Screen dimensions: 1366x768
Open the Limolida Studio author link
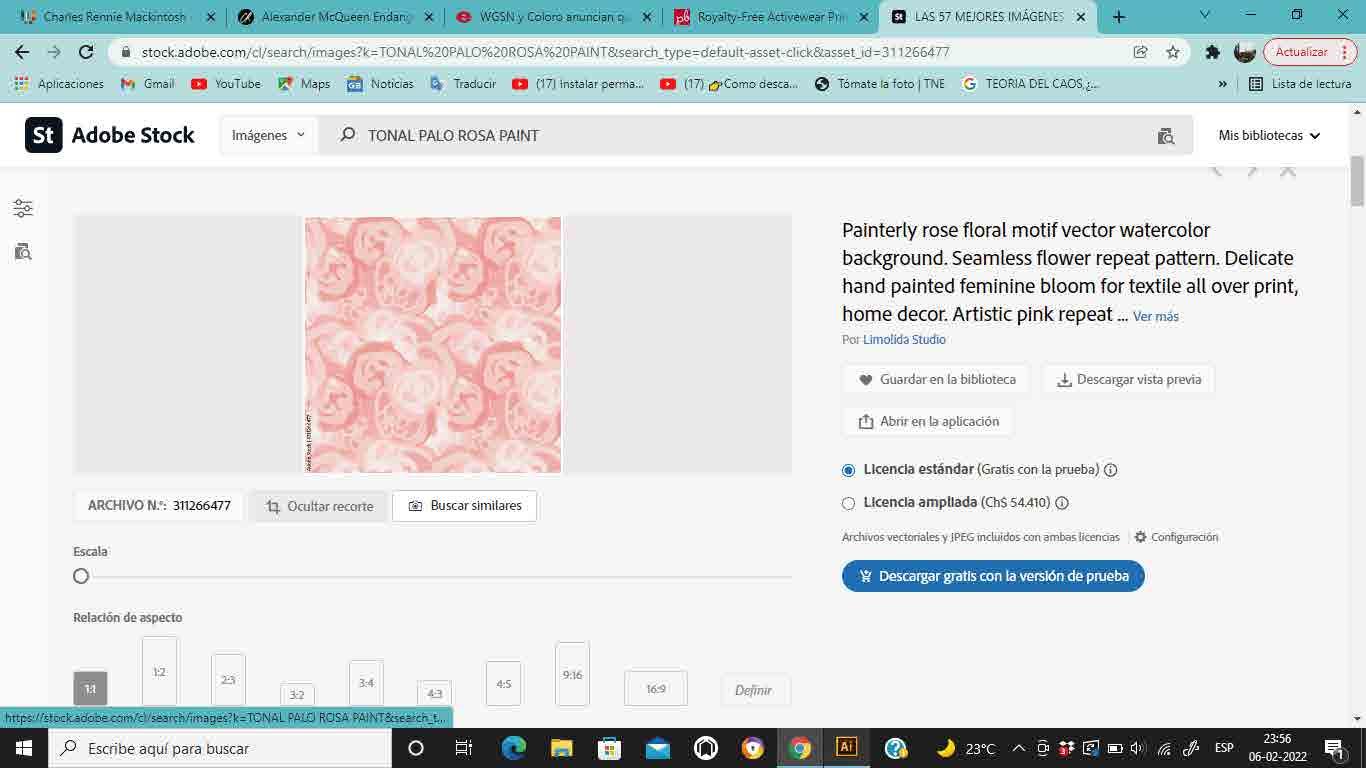point(904,340)
